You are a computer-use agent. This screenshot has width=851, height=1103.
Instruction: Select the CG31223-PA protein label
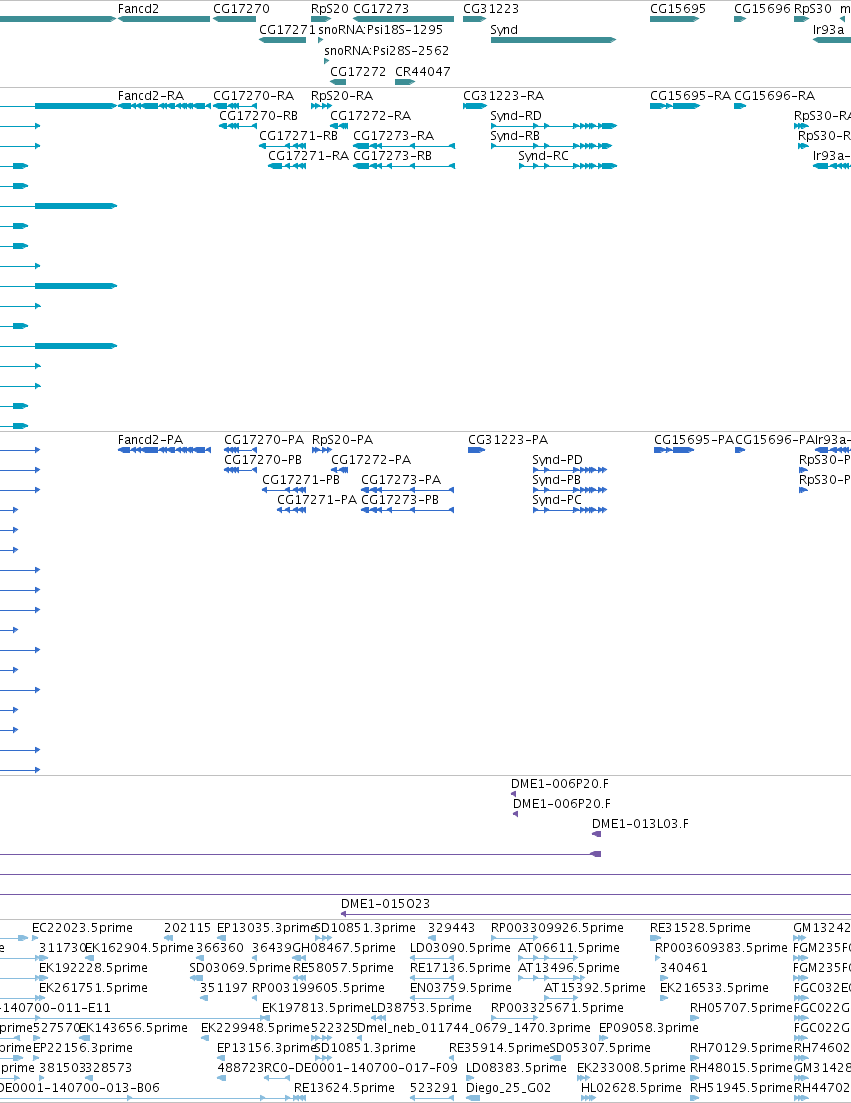pyautogui.click(x=508, y=440)
